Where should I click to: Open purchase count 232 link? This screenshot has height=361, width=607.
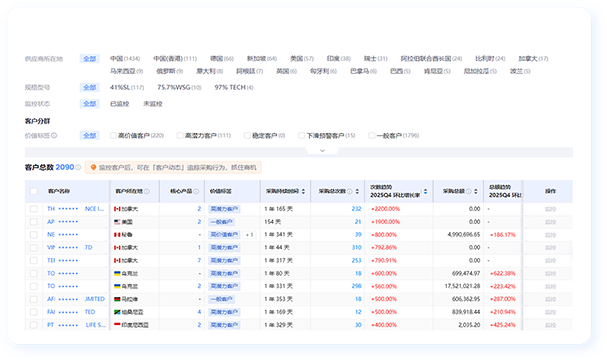click(x=357, y=209)
